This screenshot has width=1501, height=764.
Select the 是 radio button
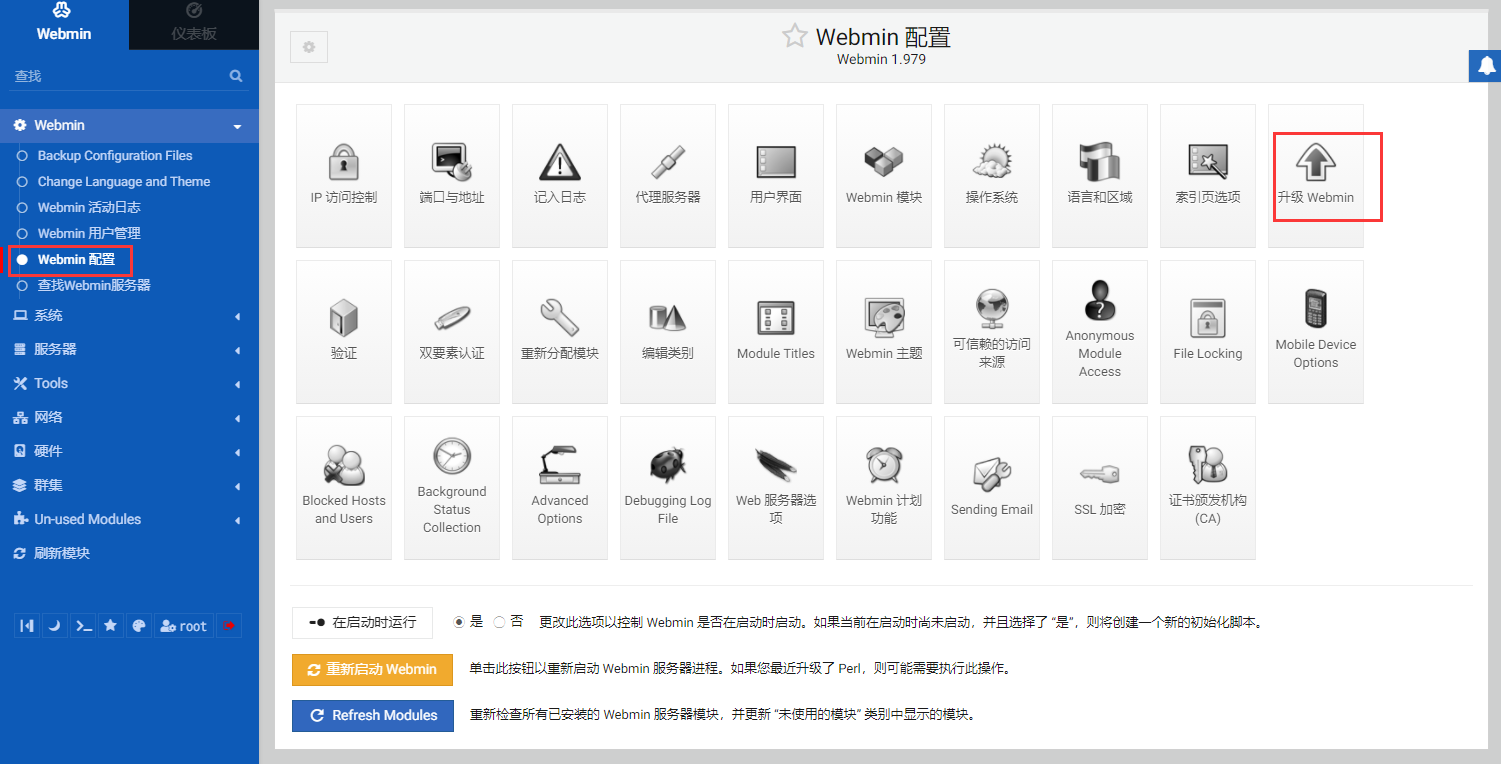[459, 622]
